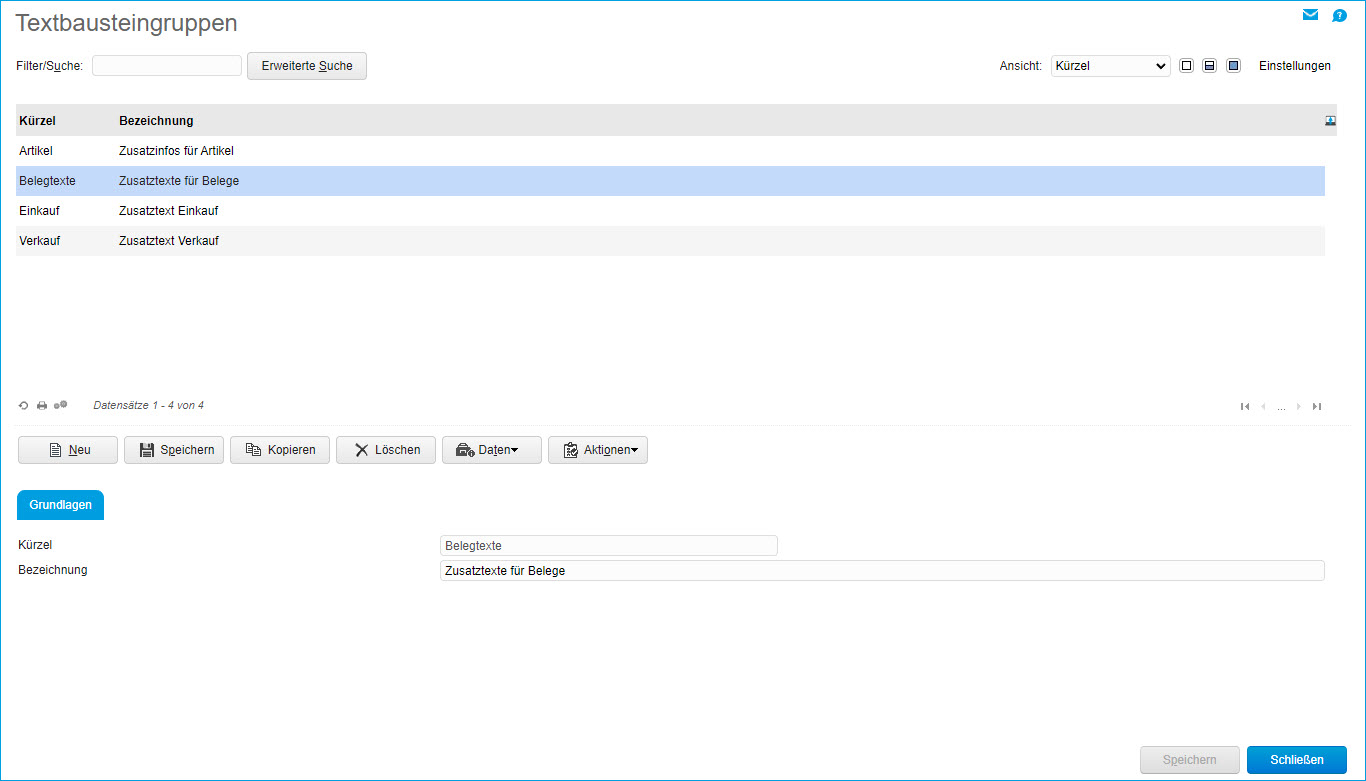Select the Verkauf cell in the table
The image size is (1366, 781).
[x=40, y=241]
